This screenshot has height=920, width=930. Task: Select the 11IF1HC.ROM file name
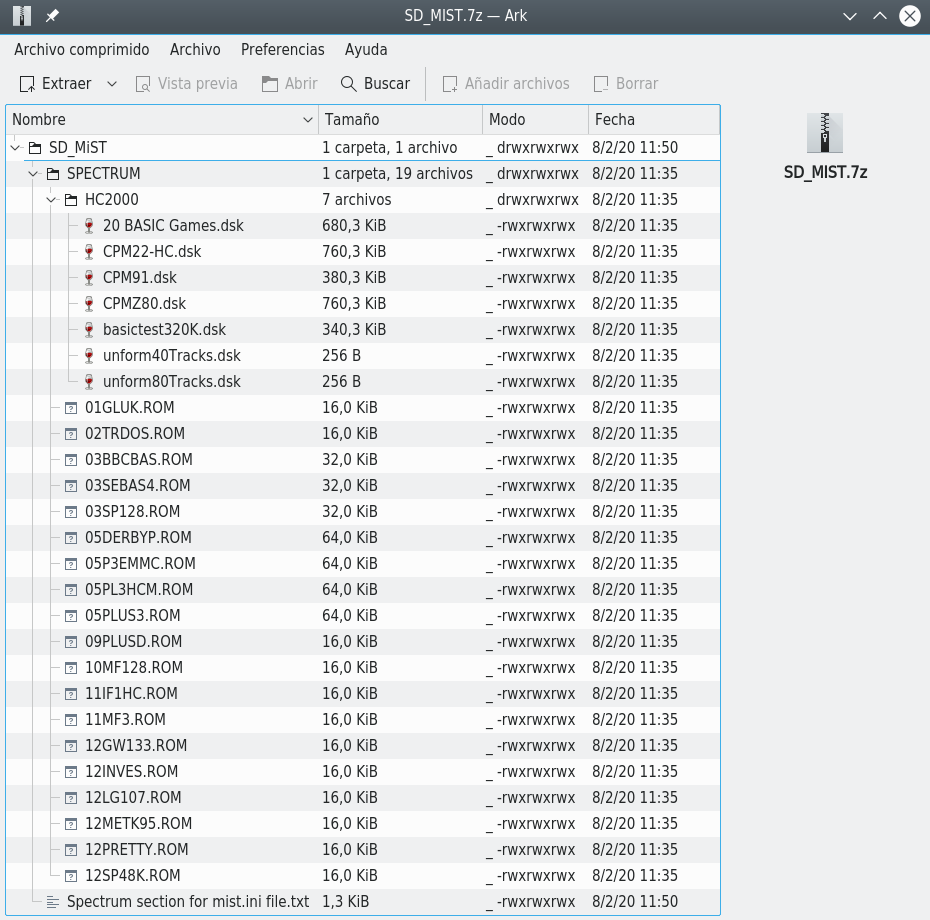pyautogui.click(x=131, y=693)
